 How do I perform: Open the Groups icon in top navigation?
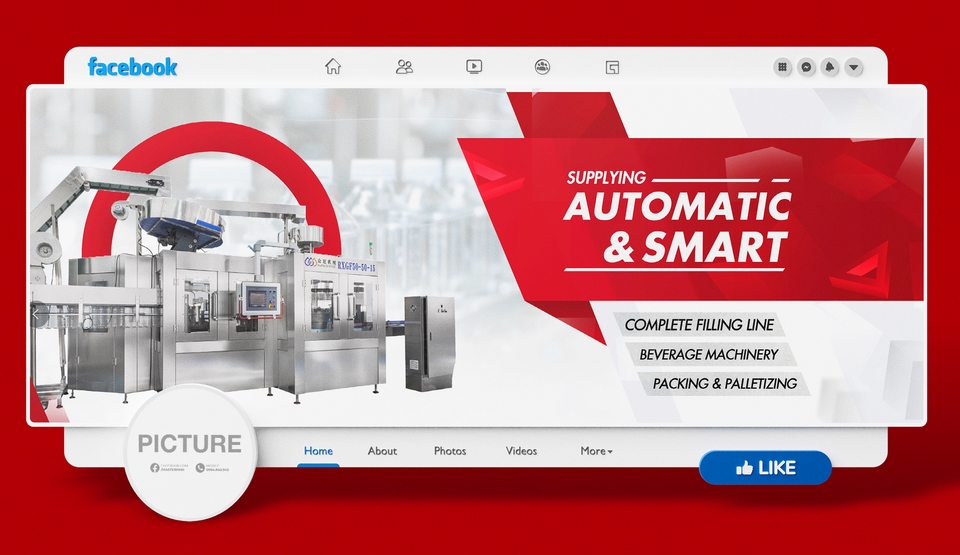pos(542,67)
